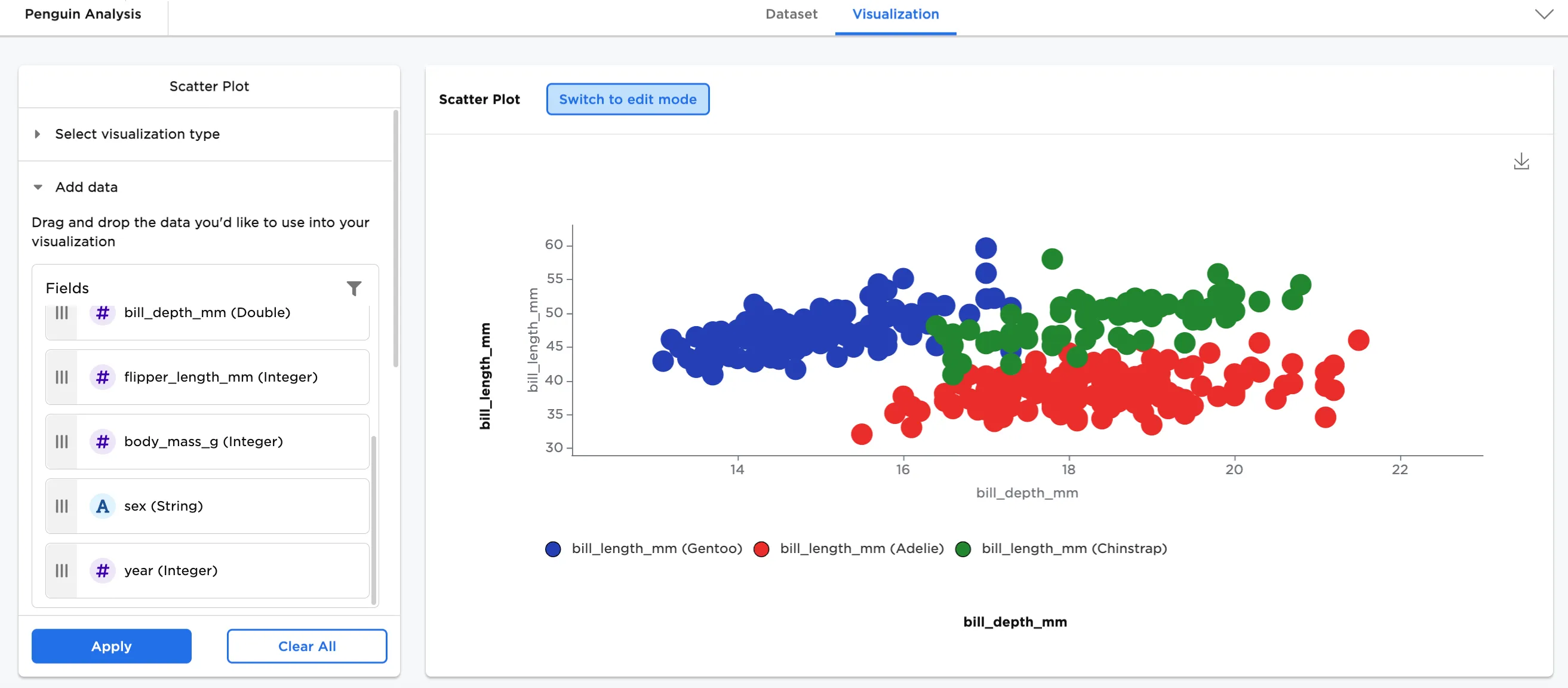1568x688 pixels.
Task: Click the Apply button
Action: (x=112, y=646)
